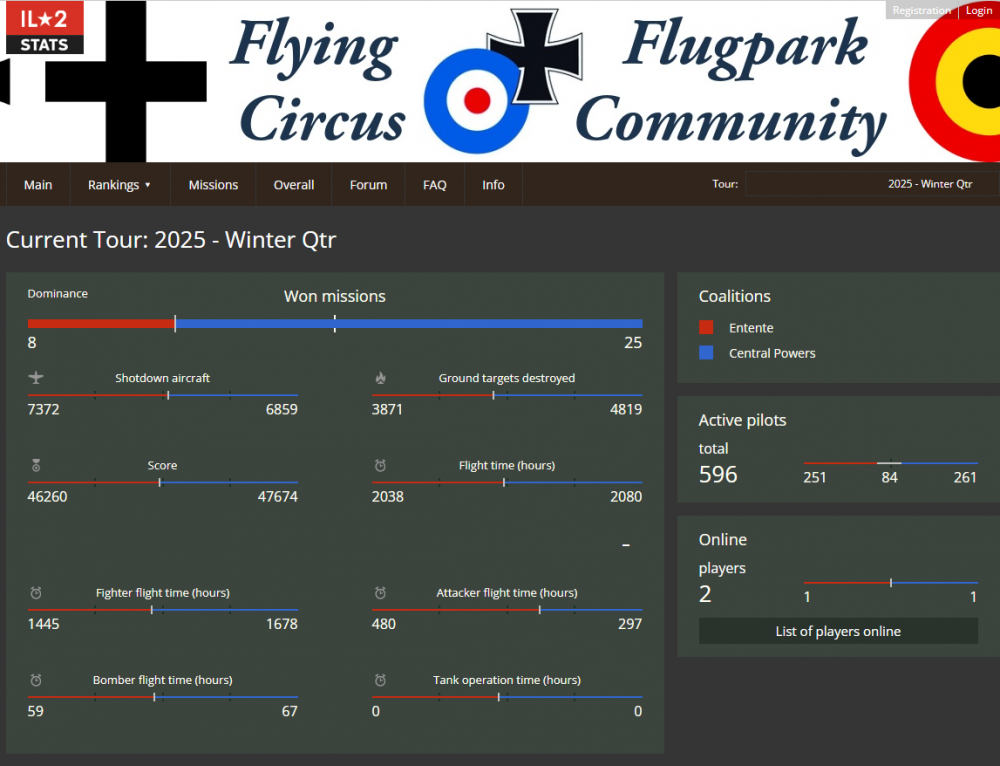Screen dimensions: 1000x766
Task: Click the Ground targets destroyed balance bar
Action: [x=507, y=395]
